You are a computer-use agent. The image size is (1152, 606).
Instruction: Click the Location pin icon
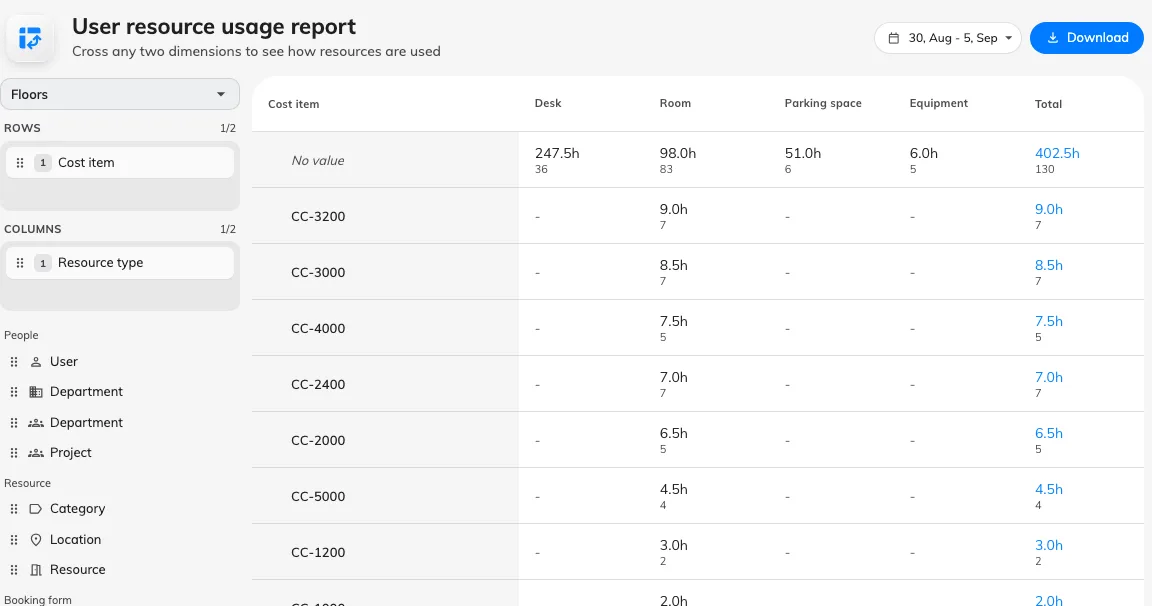point(35,539)
